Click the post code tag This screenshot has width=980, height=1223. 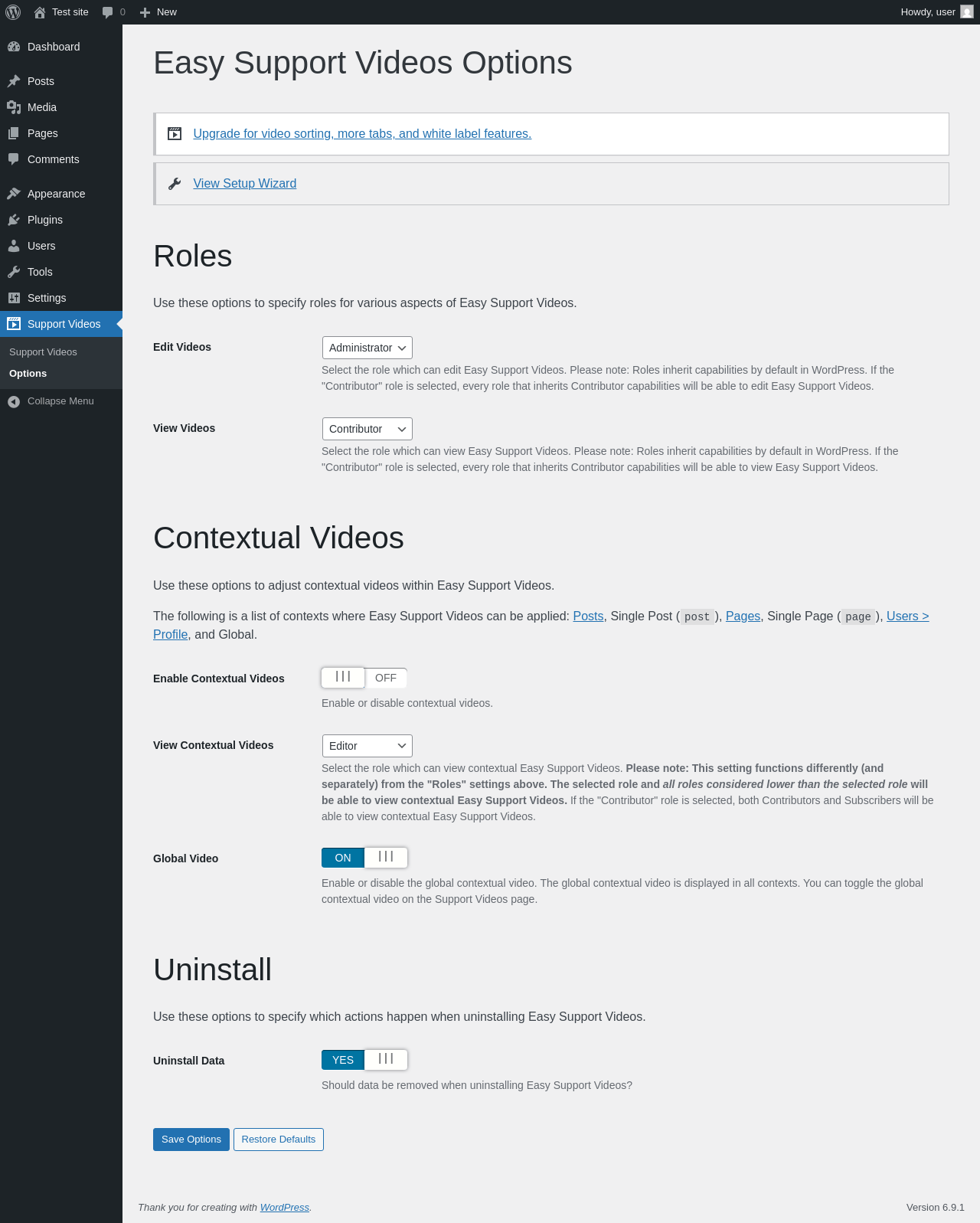pyautogui.click(x=697, y=616)
